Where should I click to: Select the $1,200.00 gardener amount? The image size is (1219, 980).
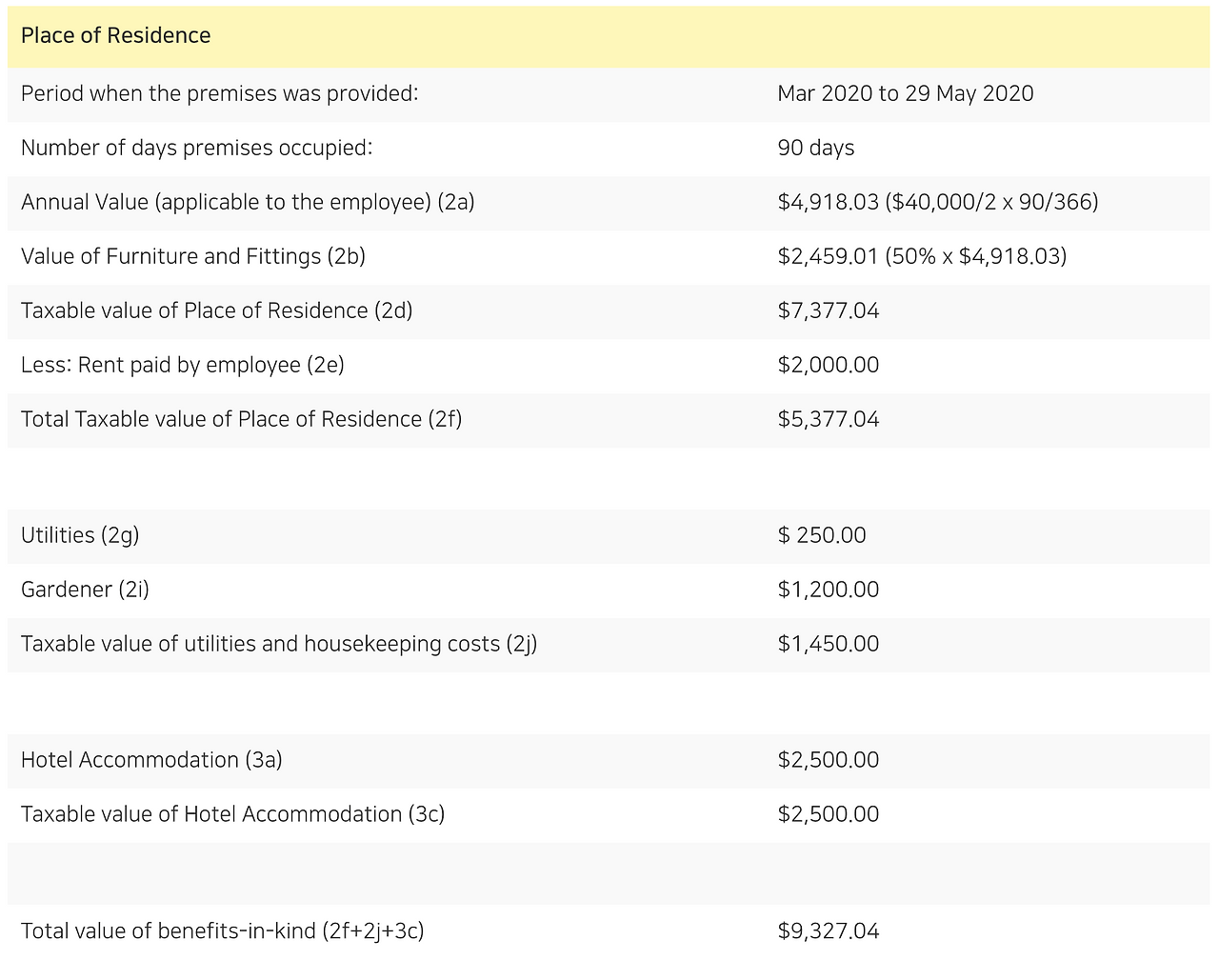[x=828, y=590]
